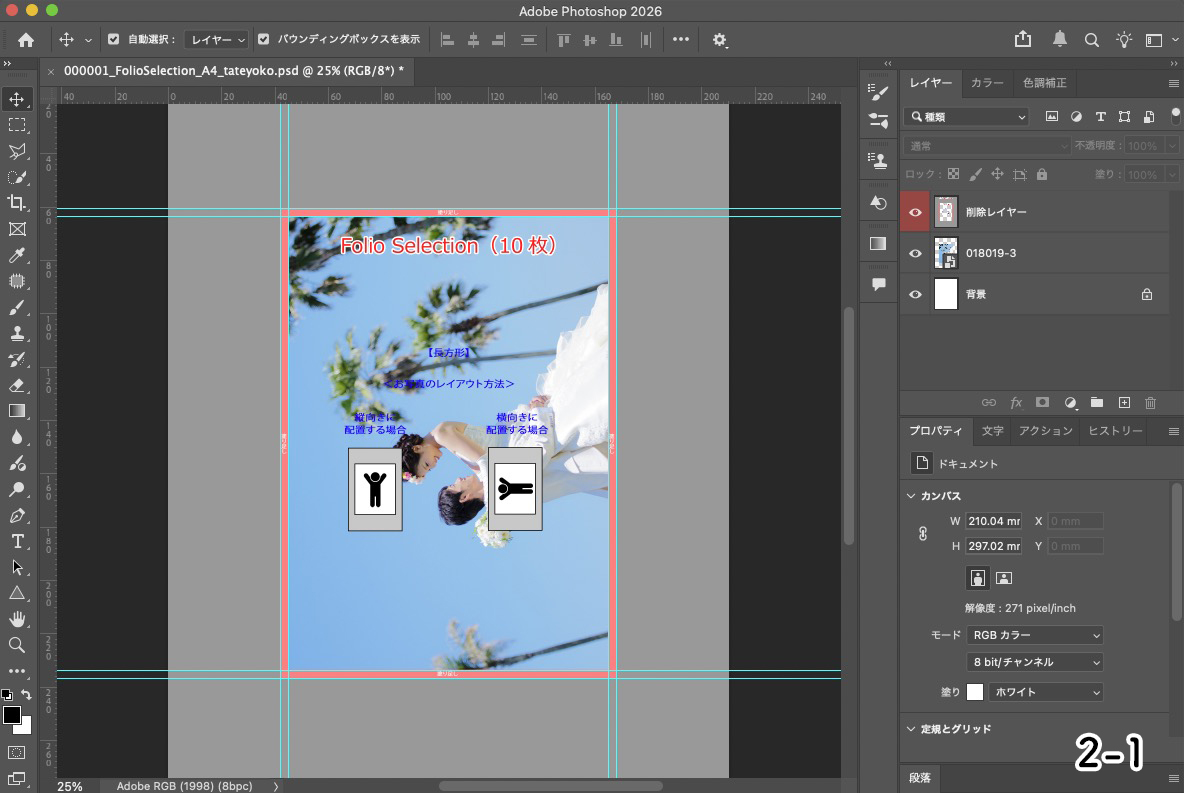This screenshot has height=793, width=1184.
Task: Hide the 削除レイヤー layer
Action: (915, 212)
